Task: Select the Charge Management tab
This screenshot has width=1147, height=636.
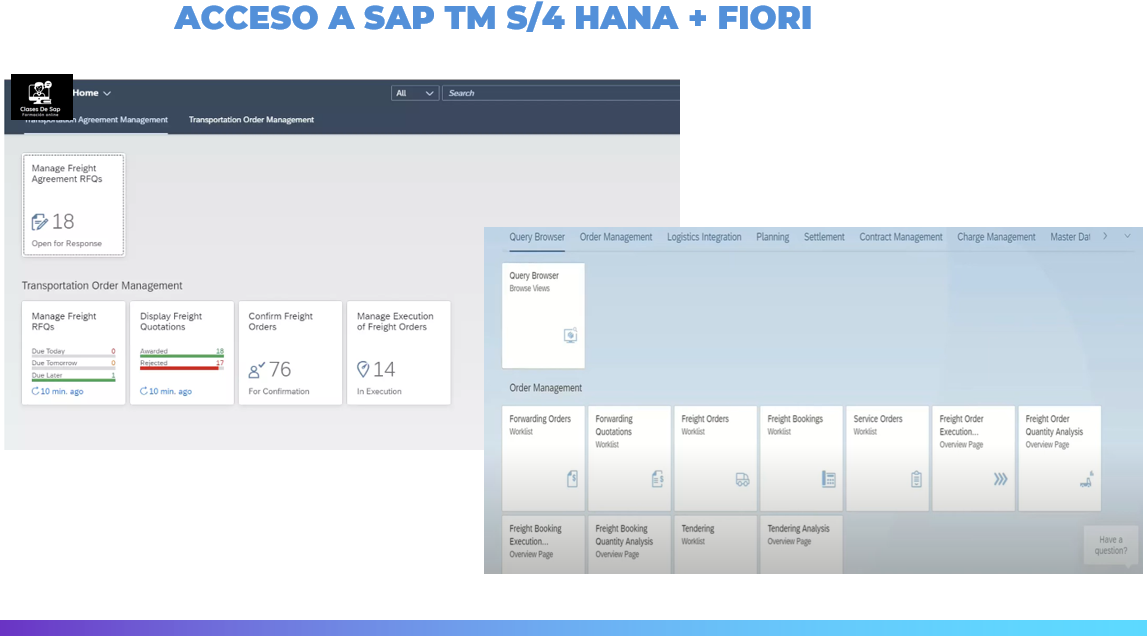Action: click(x=996, y=237)
